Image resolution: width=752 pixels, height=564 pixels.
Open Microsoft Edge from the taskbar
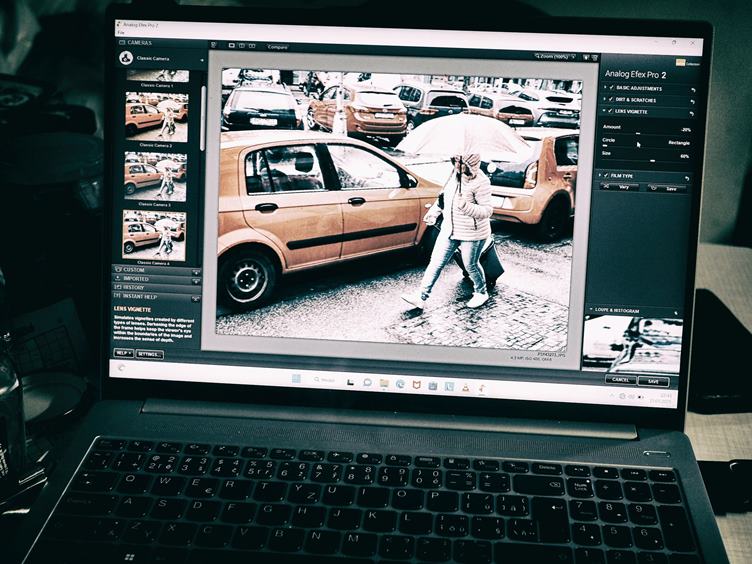(x=400, y=384)
